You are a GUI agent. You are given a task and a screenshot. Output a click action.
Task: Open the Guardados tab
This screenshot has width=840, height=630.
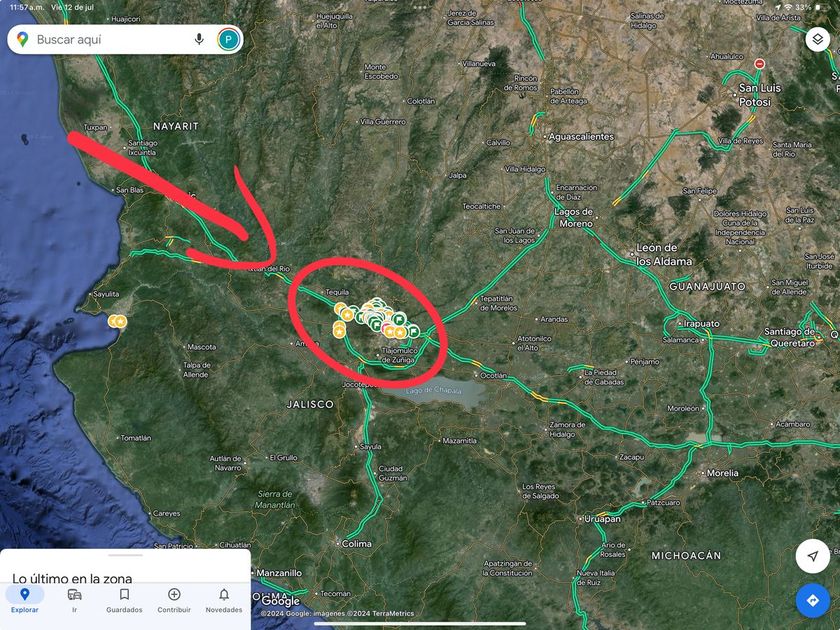[x=124, y=600]
